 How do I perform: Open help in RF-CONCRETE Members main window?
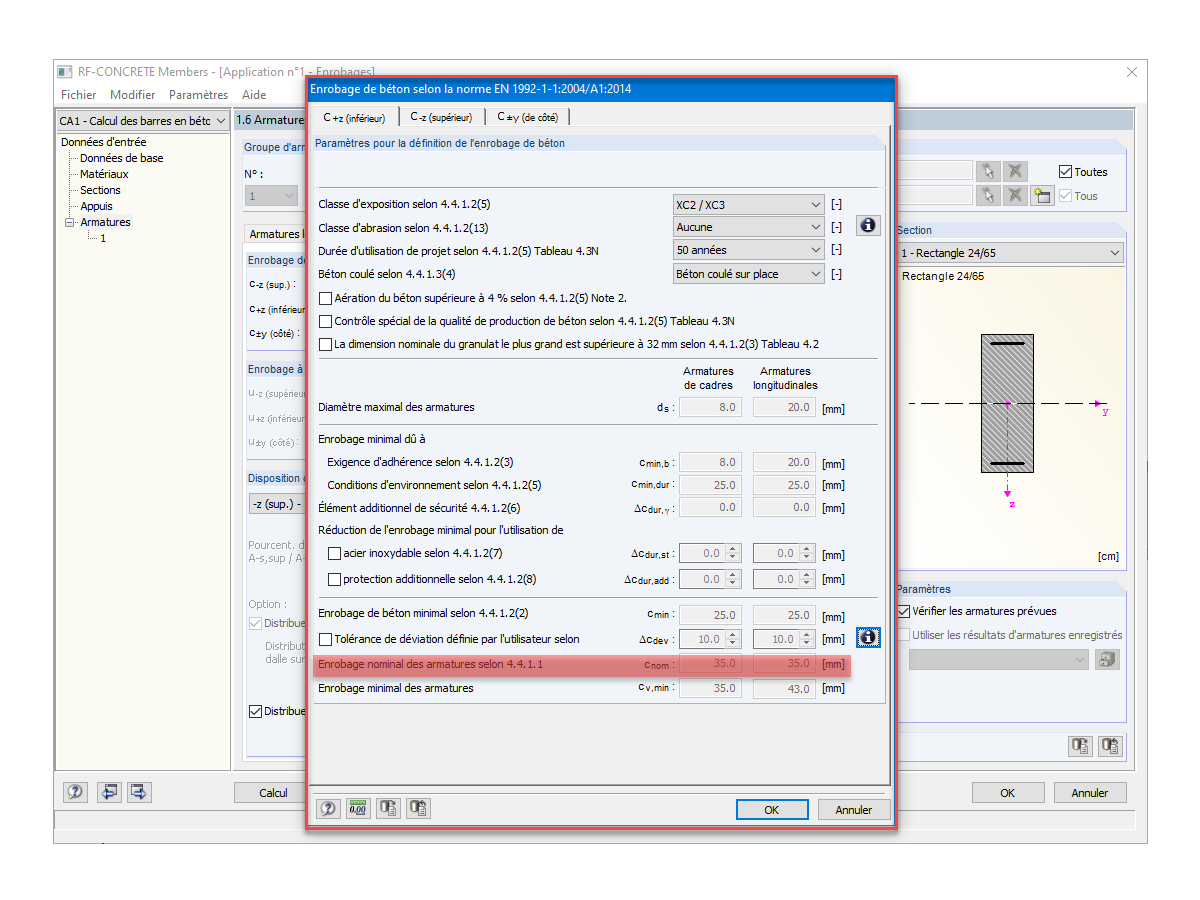[75, 792]
